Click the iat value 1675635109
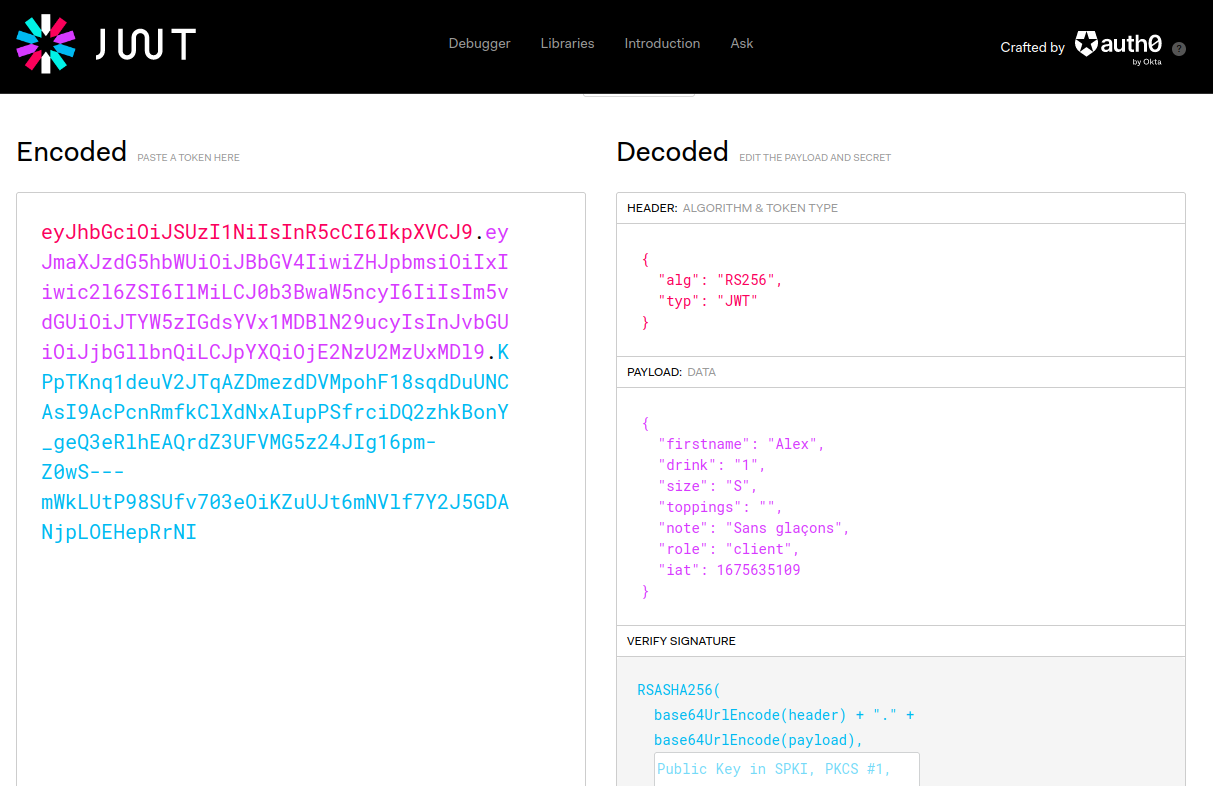 coord(758,570)
